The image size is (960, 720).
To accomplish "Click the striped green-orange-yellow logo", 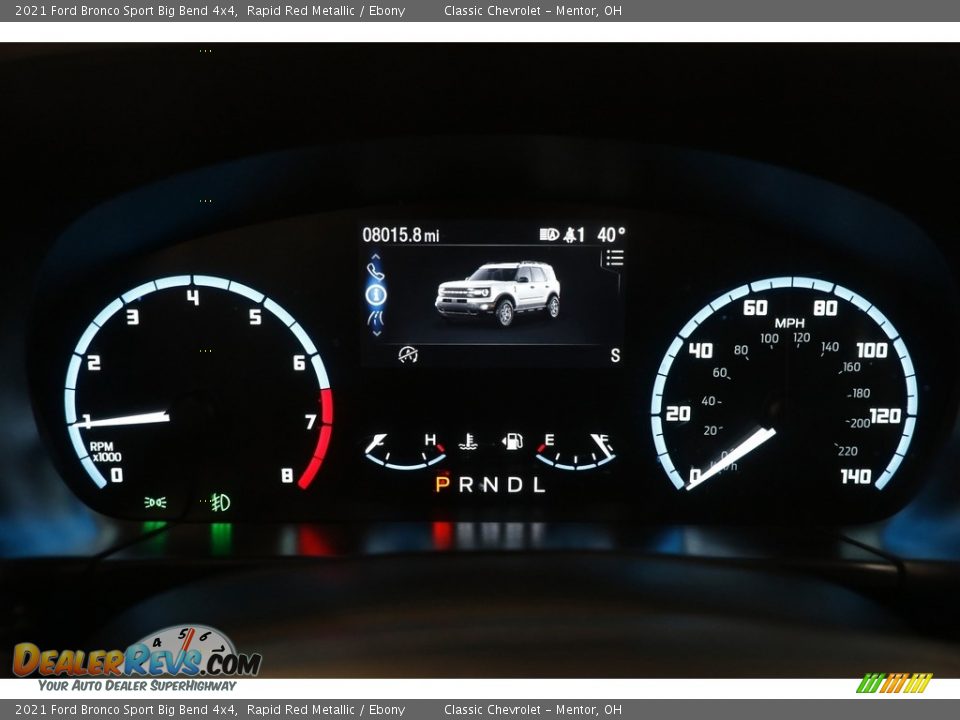I will click(x=894, y=683).
